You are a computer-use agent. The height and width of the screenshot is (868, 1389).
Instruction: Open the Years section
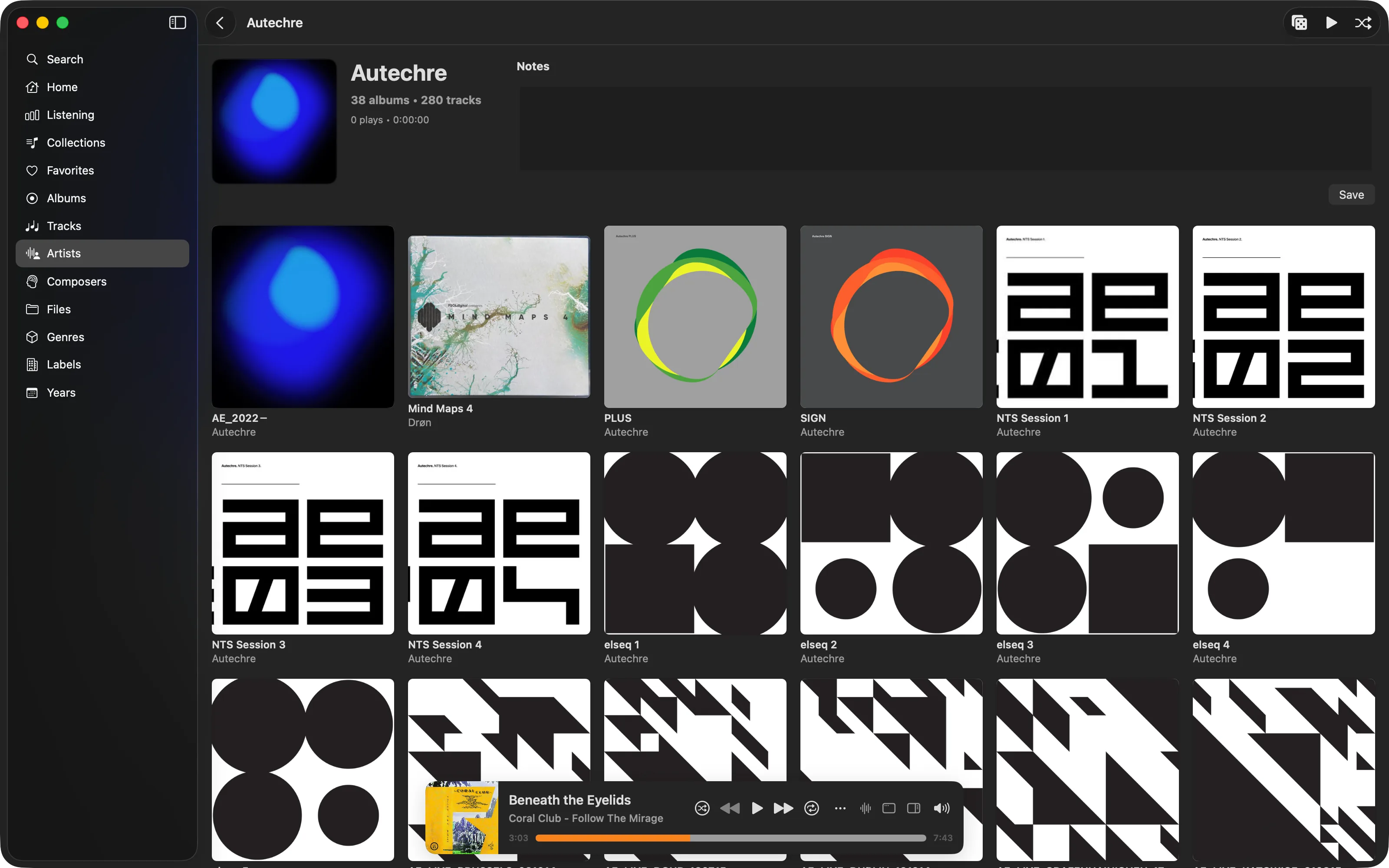point(102,393)
